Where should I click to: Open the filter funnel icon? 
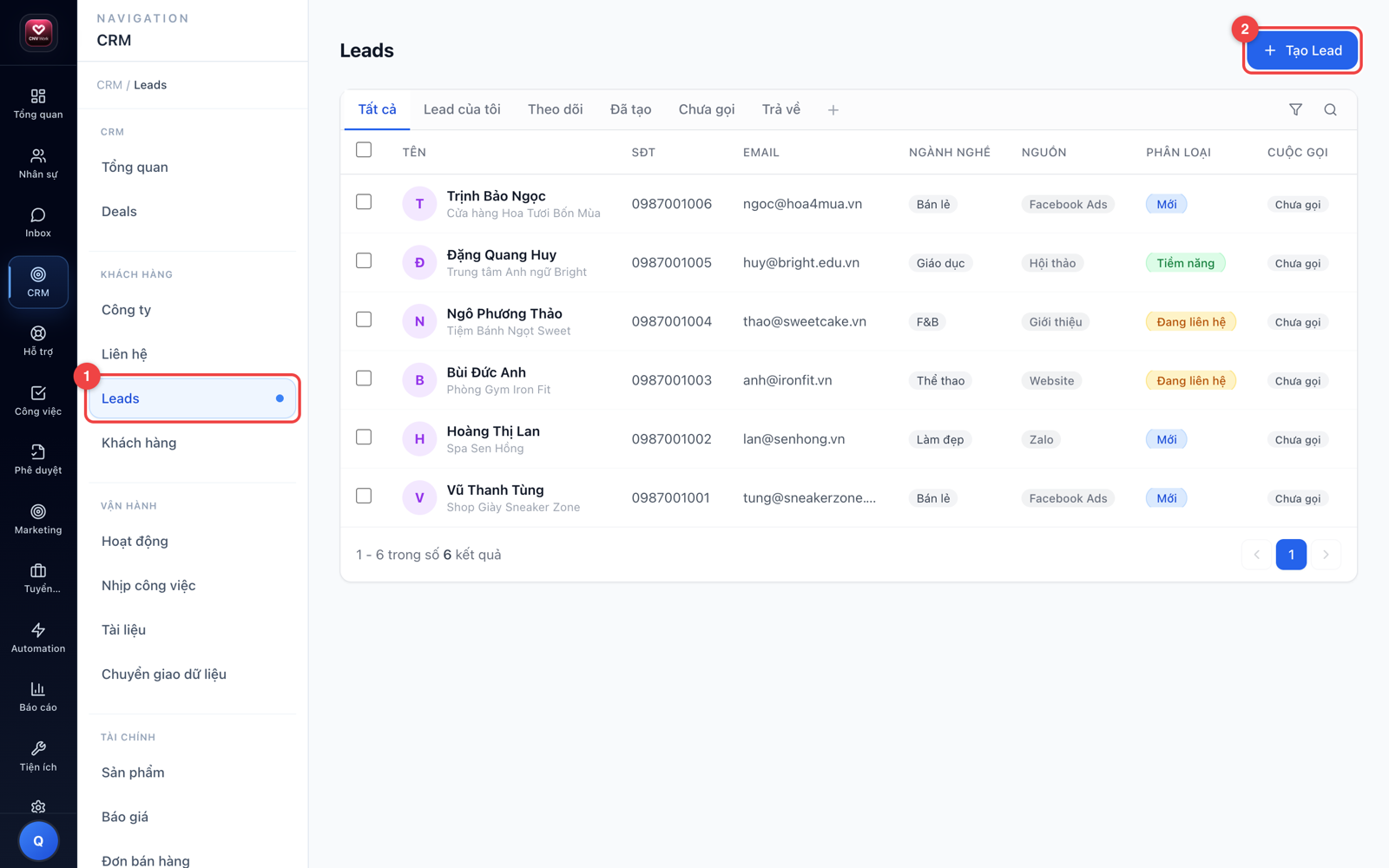[1295, 109]
